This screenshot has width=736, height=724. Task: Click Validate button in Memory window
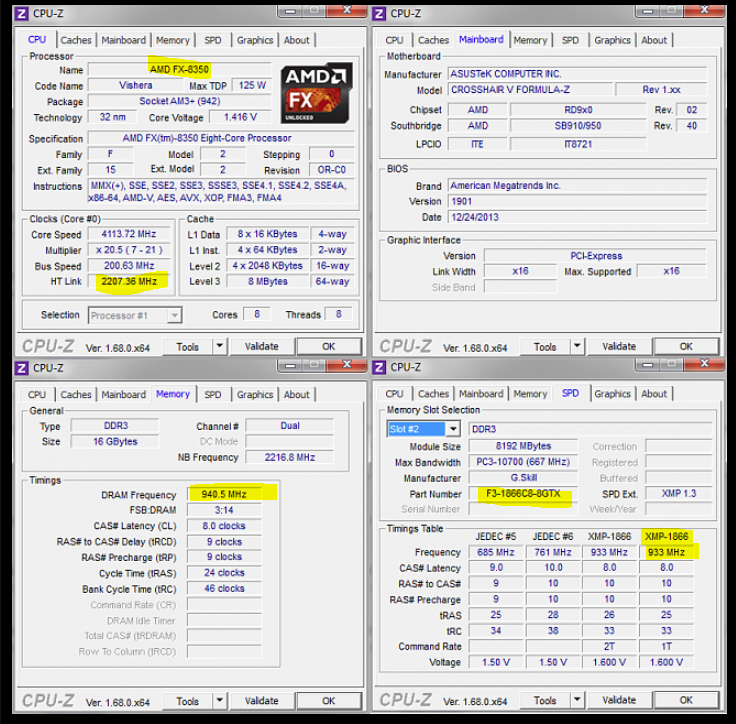[261, 701]
